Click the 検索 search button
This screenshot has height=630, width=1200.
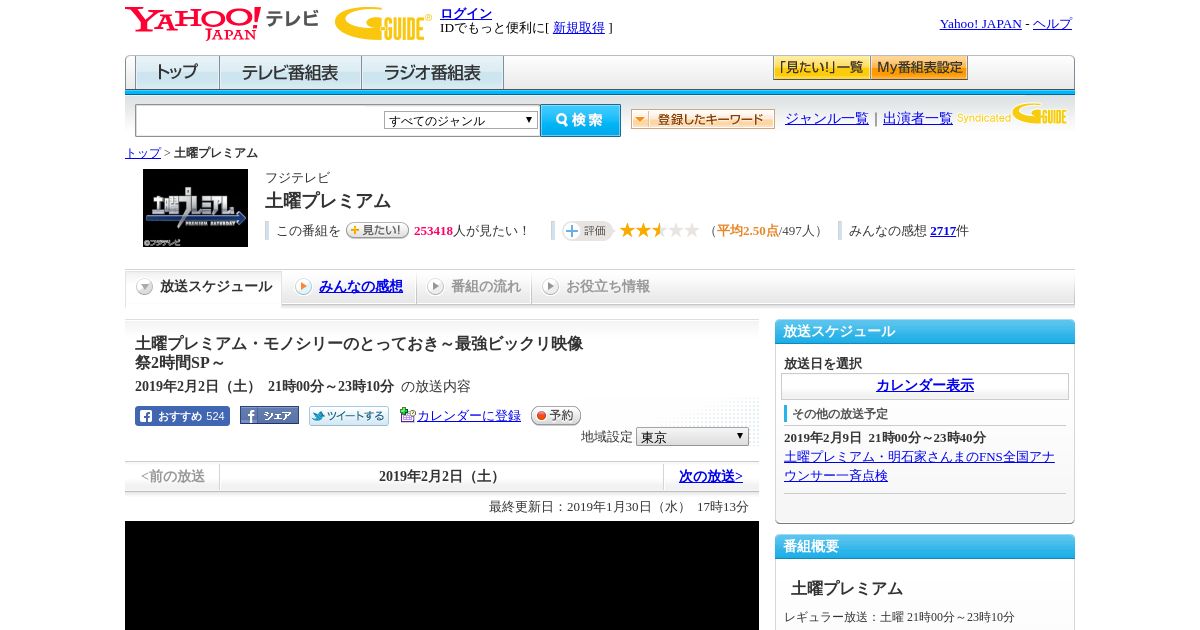point(580,120)
